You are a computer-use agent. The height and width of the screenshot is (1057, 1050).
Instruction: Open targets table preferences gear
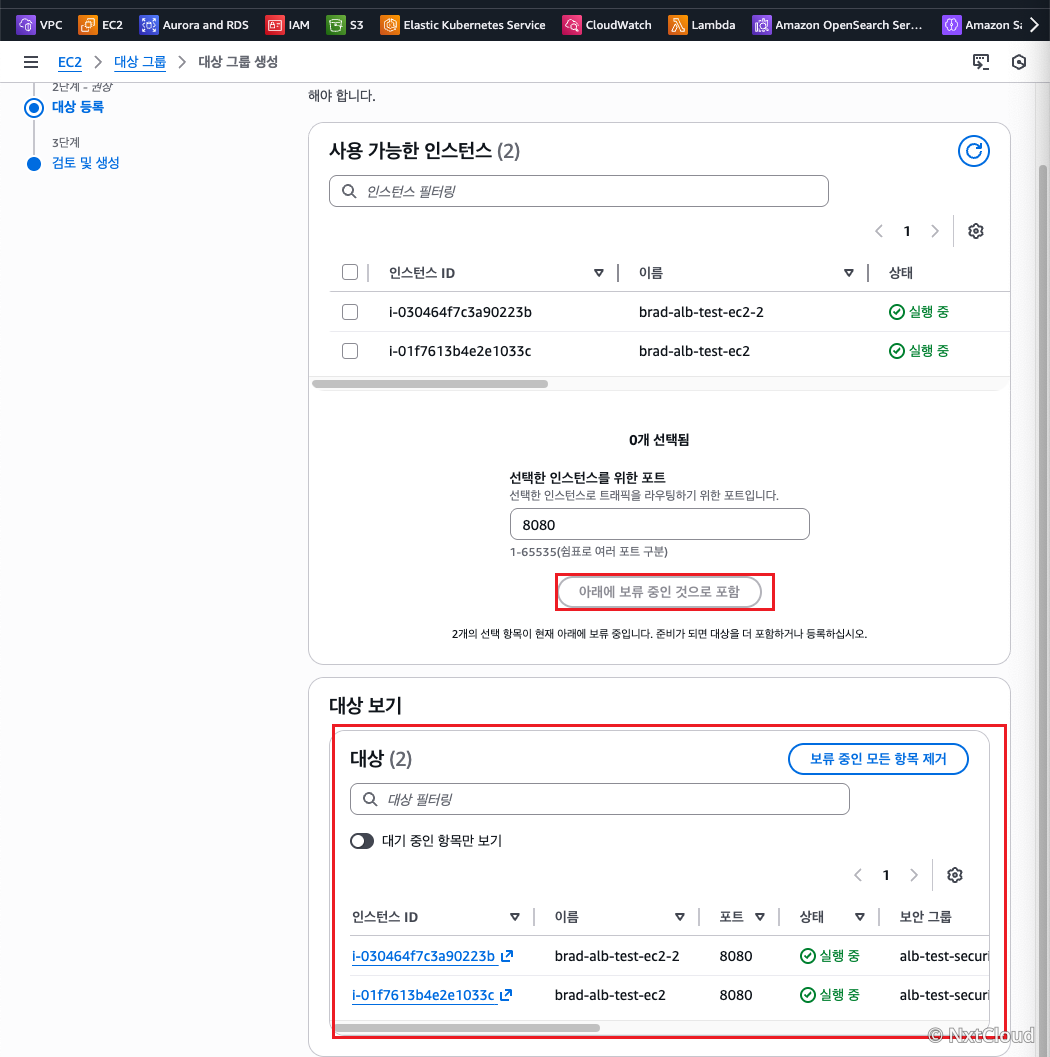point(955,875)
